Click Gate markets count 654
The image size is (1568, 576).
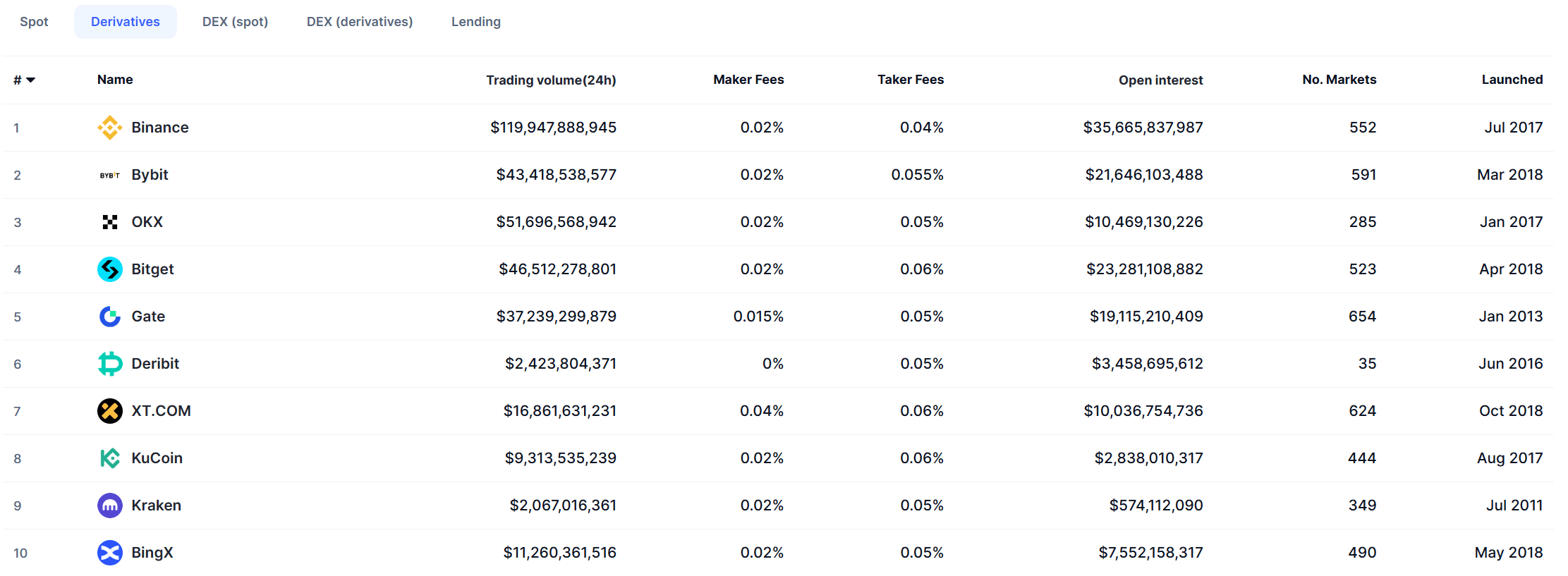[x=1362, y=317]
